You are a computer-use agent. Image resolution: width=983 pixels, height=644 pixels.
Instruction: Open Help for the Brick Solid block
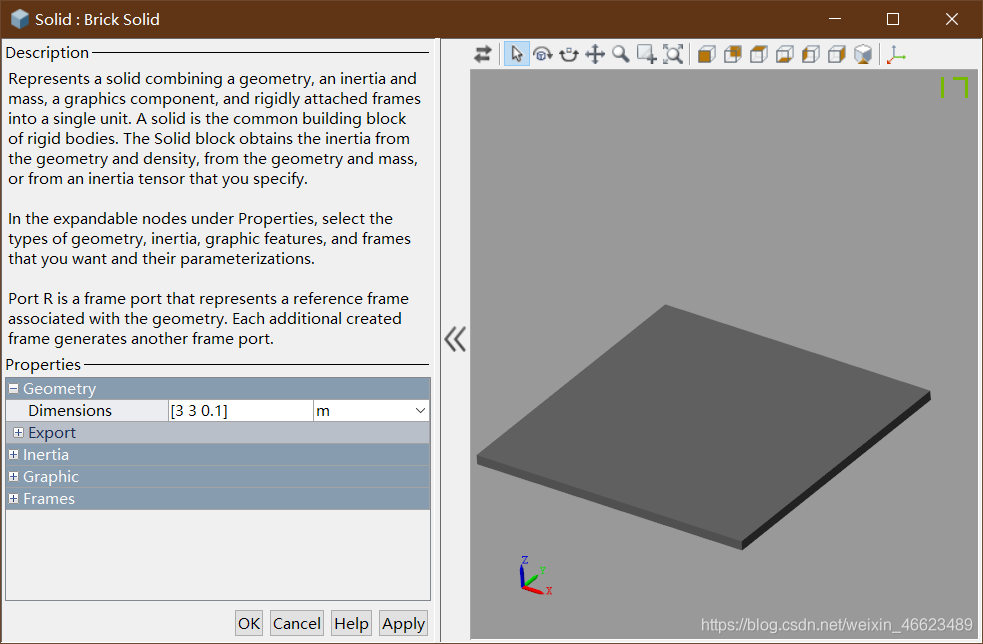[x=350, y=623]
